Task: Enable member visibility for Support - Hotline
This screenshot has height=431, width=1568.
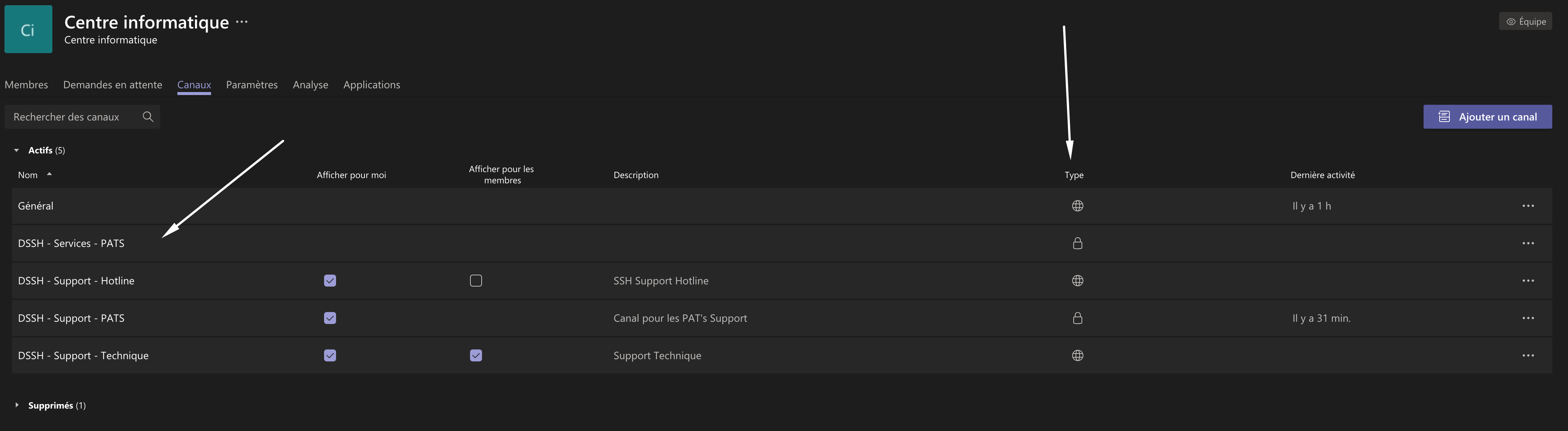Action: point(475,281)
